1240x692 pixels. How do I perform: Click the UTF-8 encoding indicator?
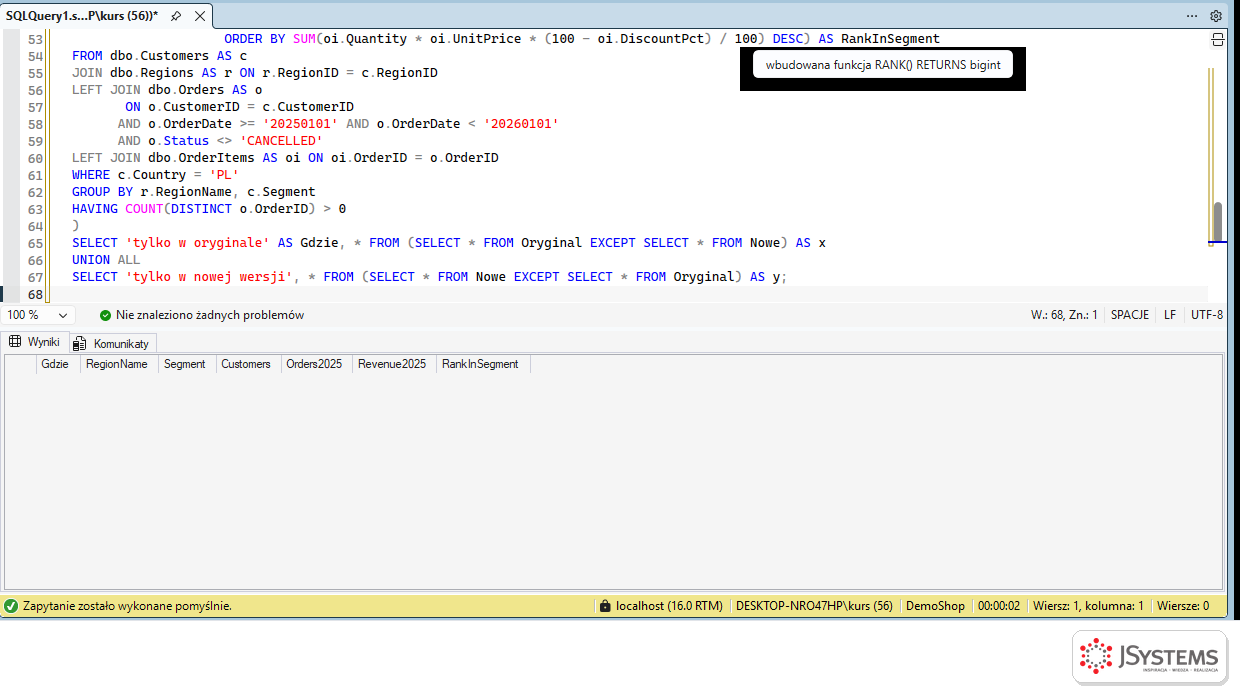point(1206,315)
